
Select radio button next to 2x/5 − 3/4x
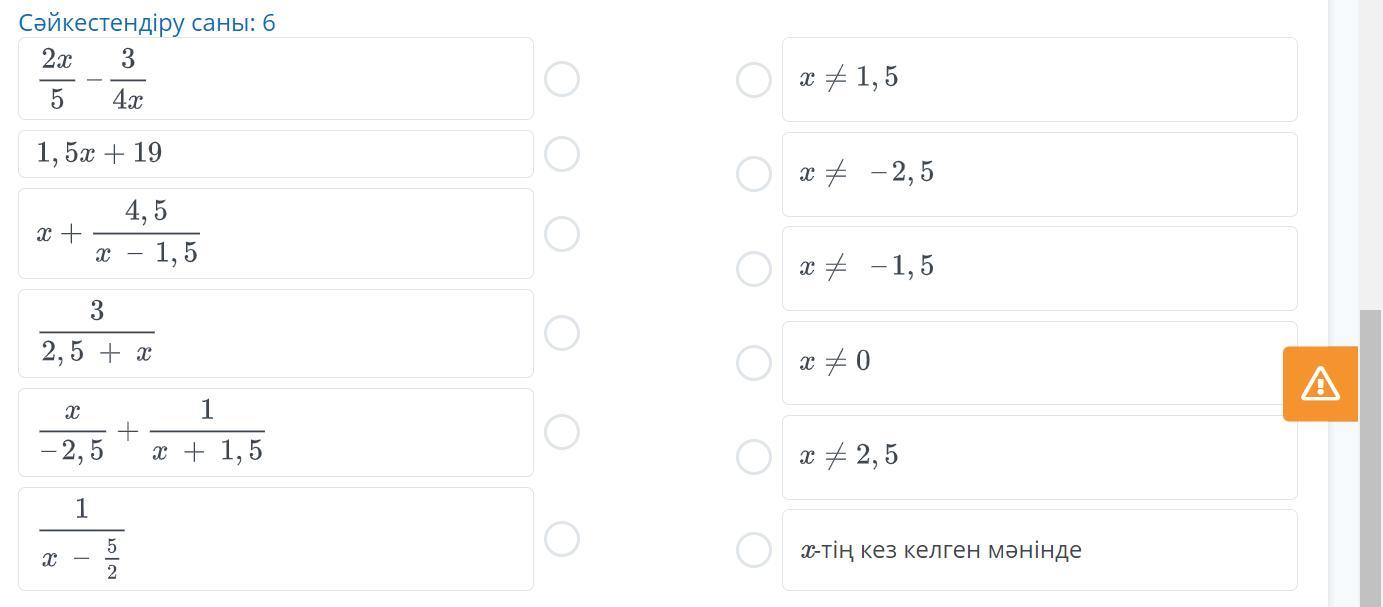pyautogui.click(x=562, y=79)
